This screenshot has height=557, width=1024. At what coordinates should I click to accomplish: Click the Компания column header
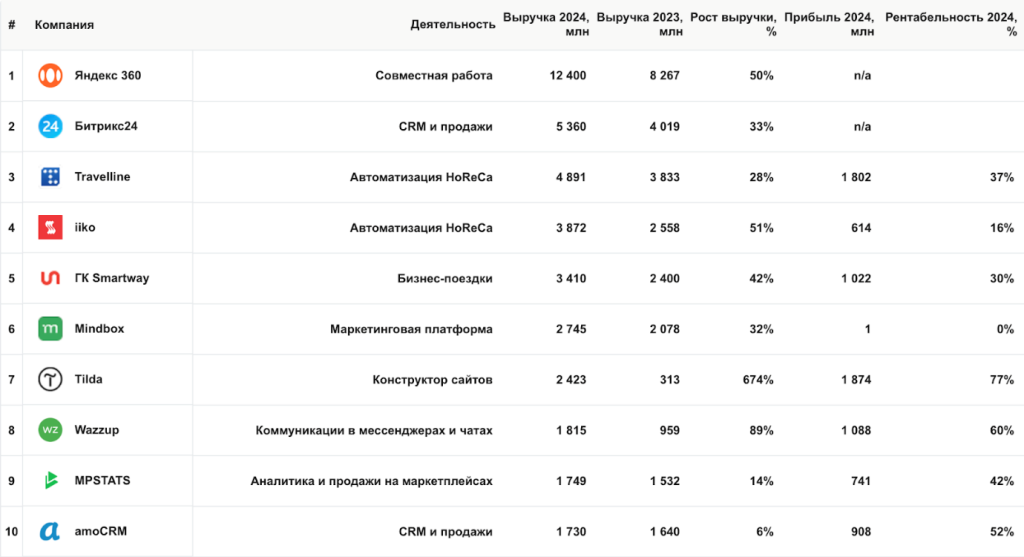(x=64, y=25)
